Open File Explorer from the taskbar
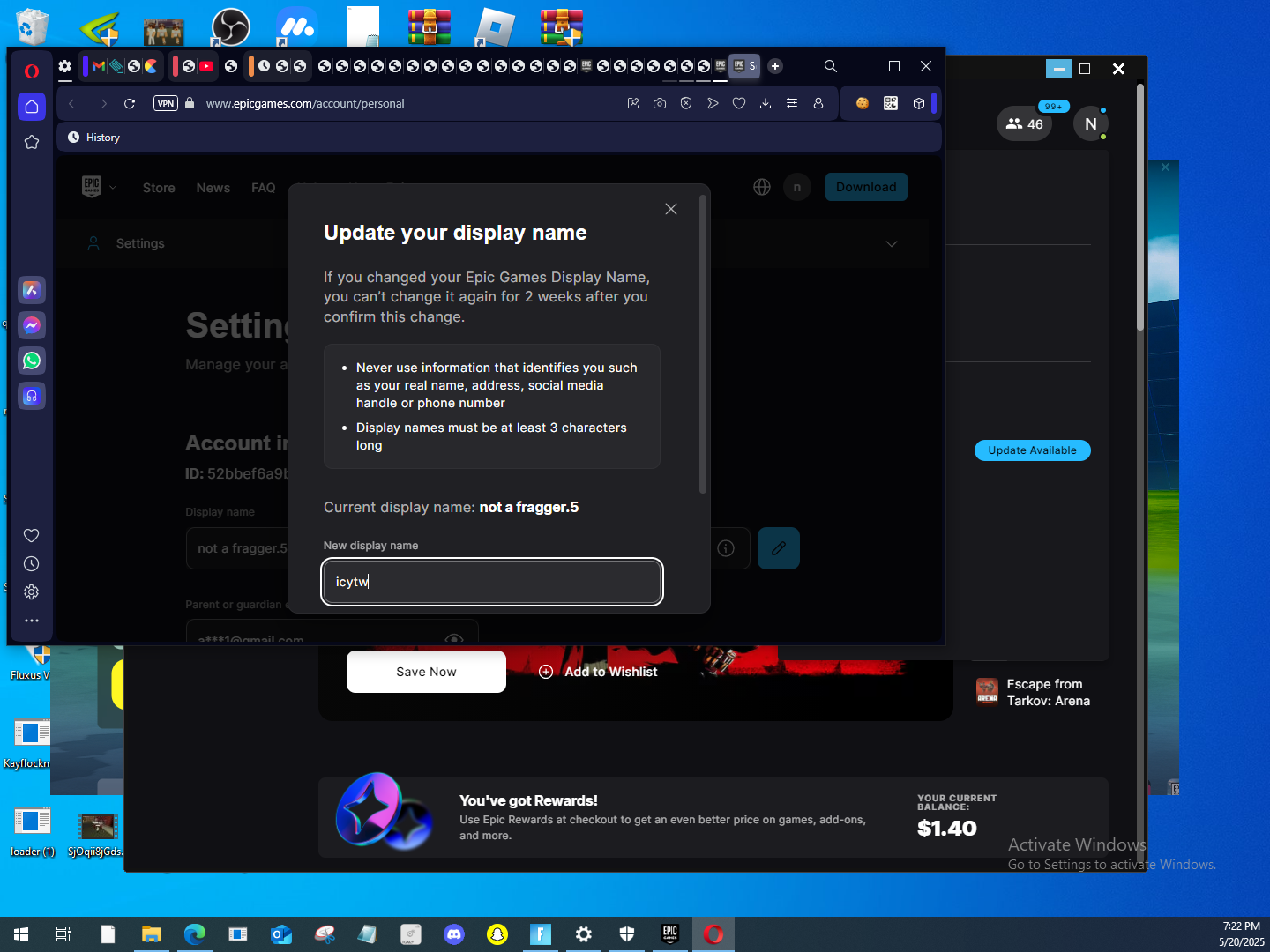The height and width of the screenshot is (952, 1270). 152,934
